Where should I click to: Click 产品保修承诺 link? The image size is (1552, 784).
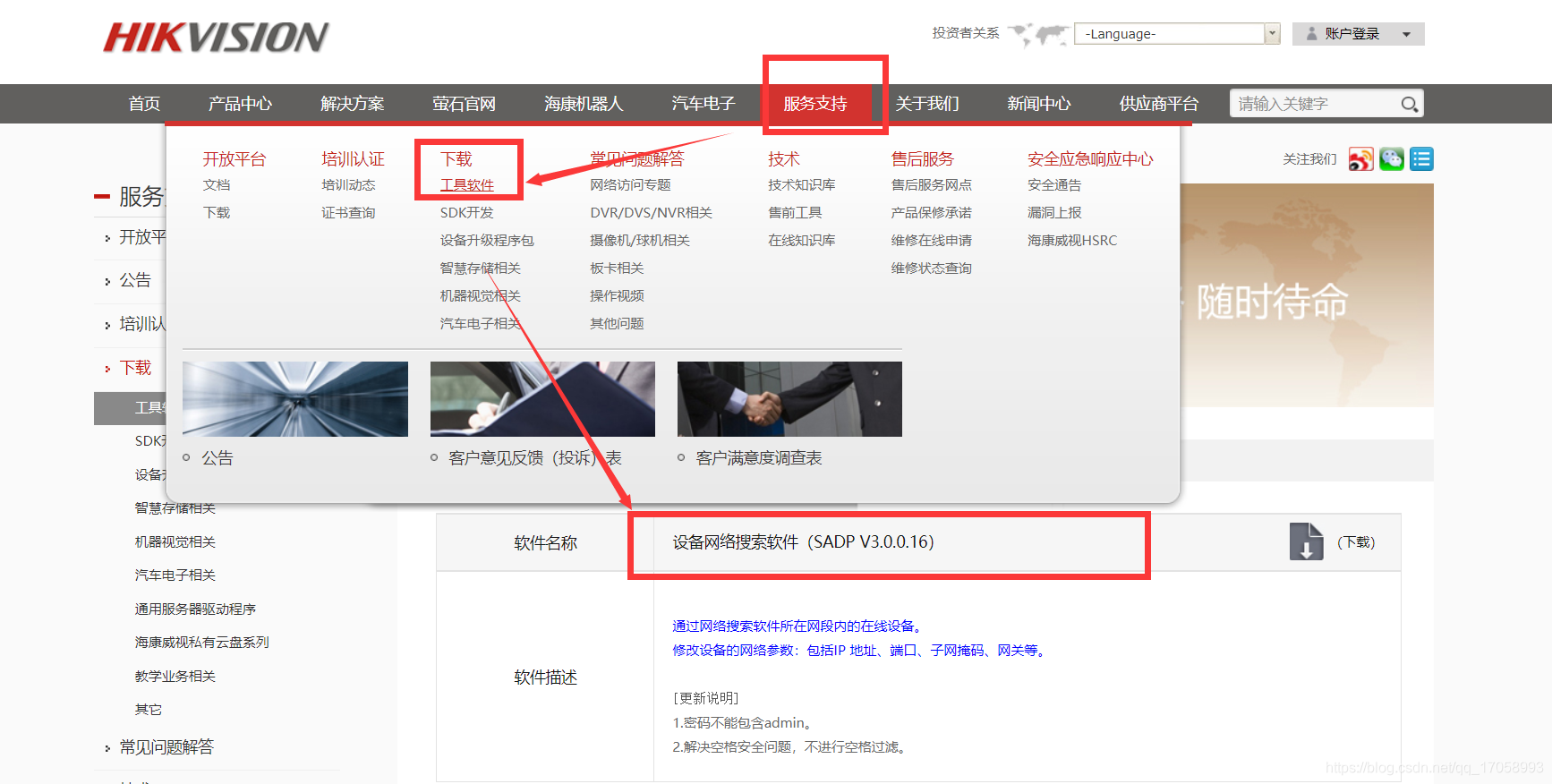pos(931,213)
